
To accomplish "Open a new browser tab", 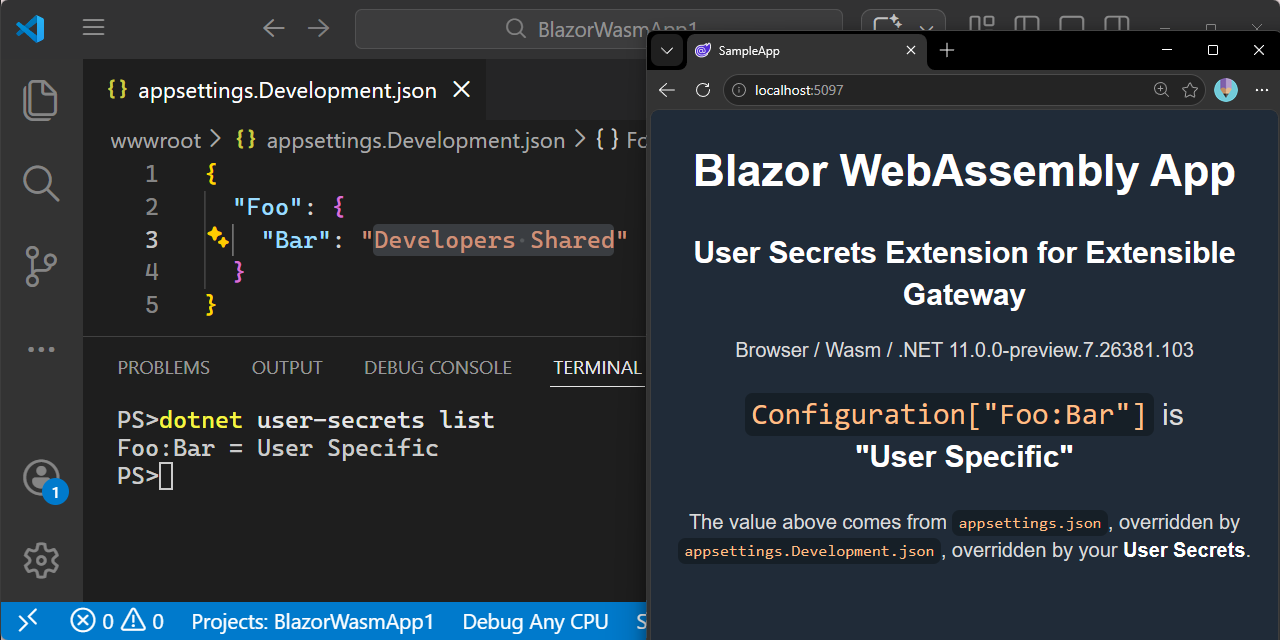I will [x=947, y=50].
